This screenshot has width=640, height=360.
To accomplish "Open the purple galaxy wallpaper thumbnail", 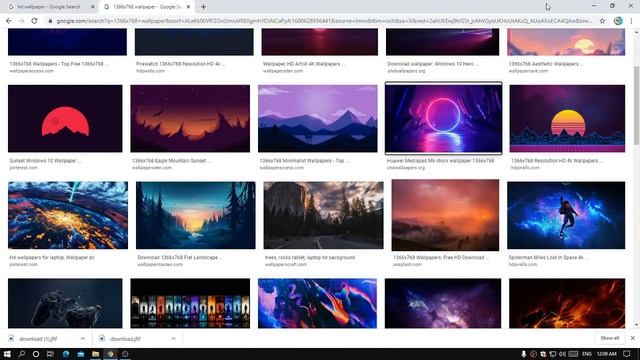I will [443, 303].
